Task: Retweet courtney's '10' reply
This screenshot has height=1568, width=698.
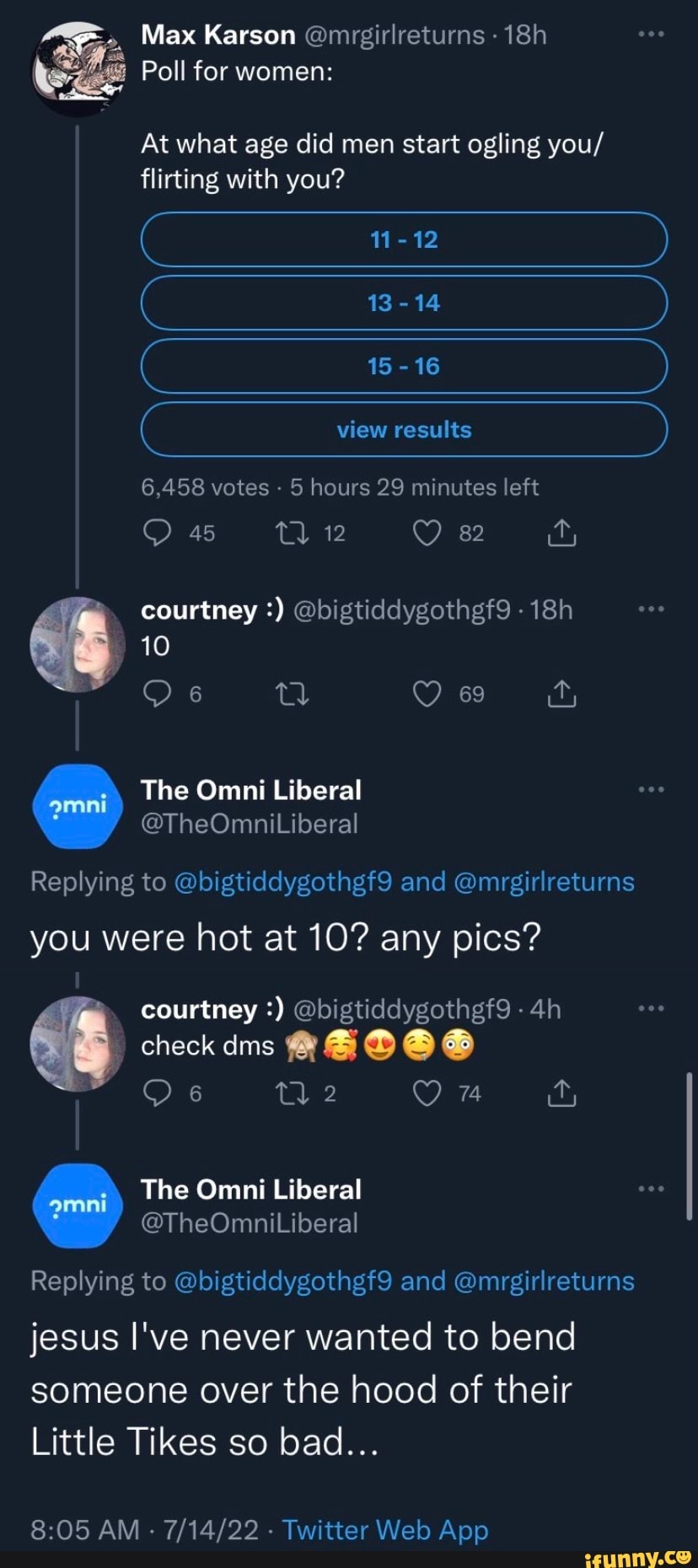Action: (x=293, y=694)
